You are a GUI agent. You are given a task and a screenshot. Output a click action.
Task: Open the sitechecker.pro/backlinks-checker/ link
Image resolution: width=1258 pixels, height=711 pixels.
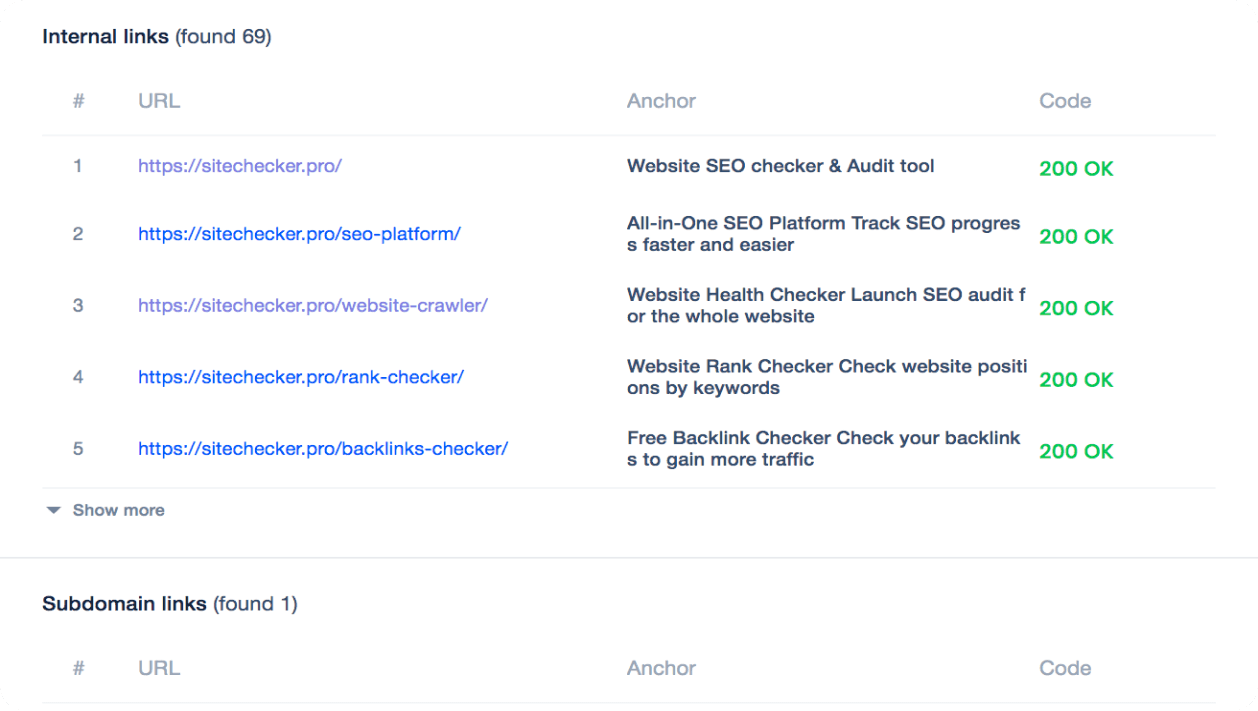[323, 449]
